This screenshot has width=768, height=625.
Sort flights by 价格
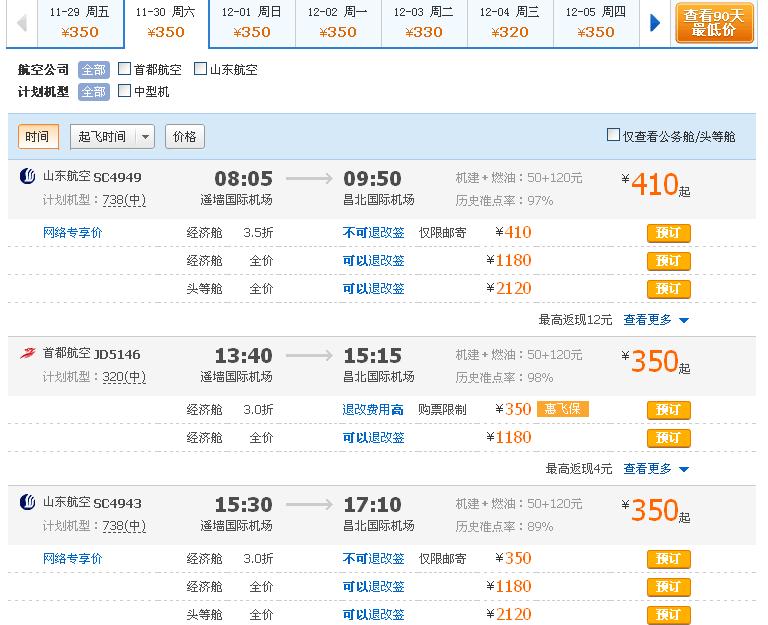click(x=185, y=137)
